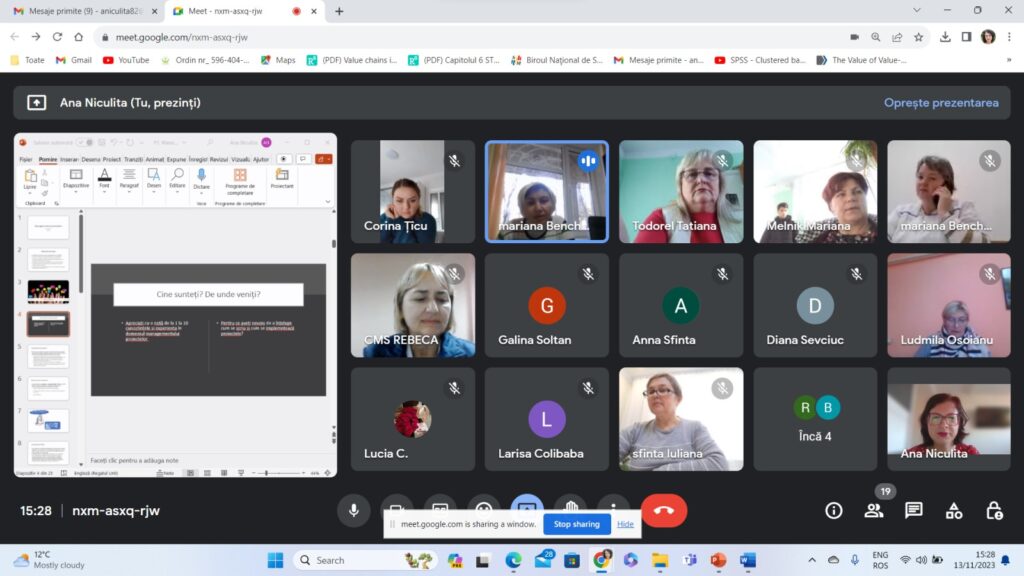This screenshot has height=576, width=1024.
Task: Open a new browser tab
Action: 339,11
